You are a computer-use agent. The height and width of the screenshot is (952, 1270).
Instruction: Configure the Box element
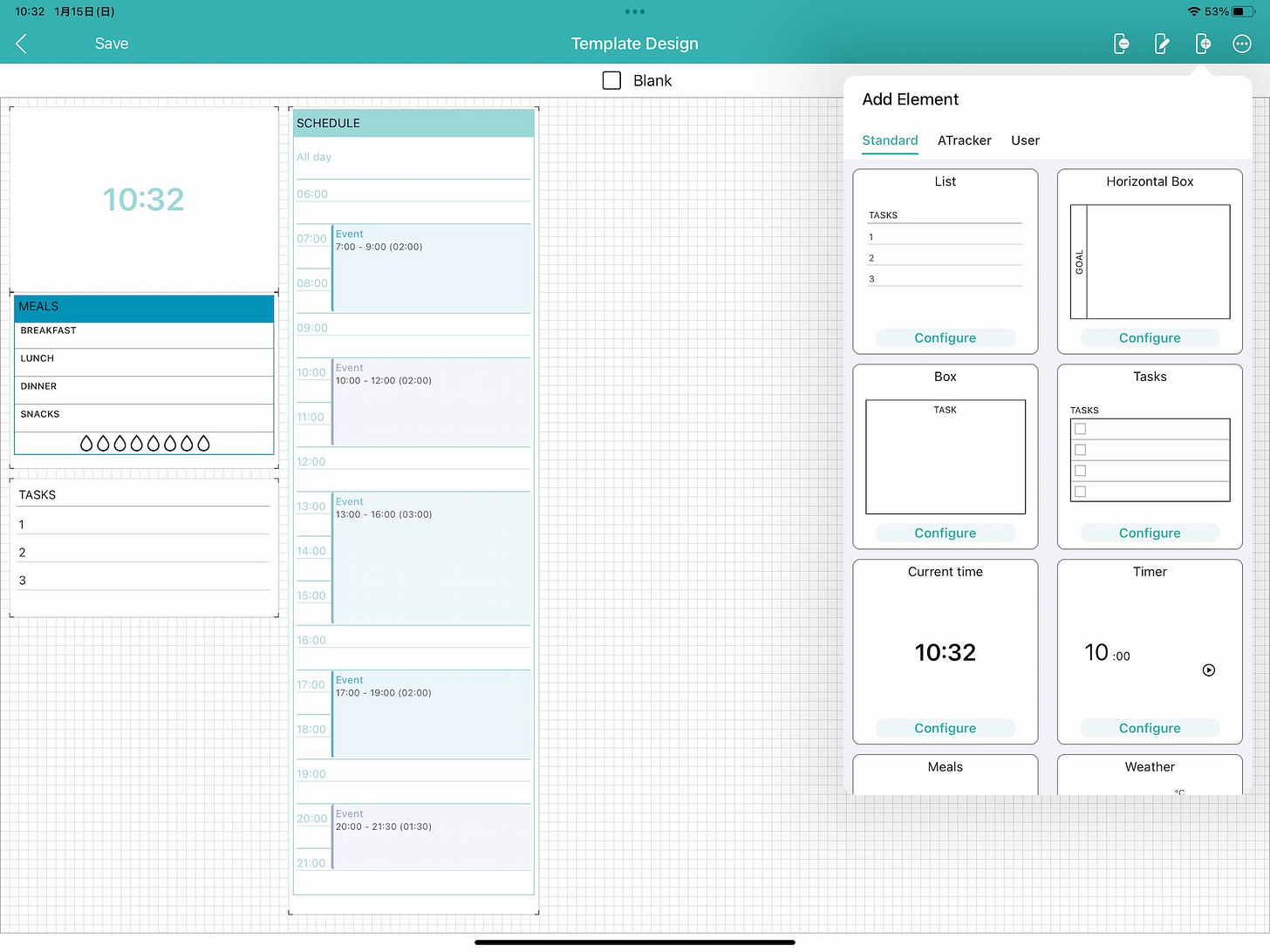coord(945,533)
